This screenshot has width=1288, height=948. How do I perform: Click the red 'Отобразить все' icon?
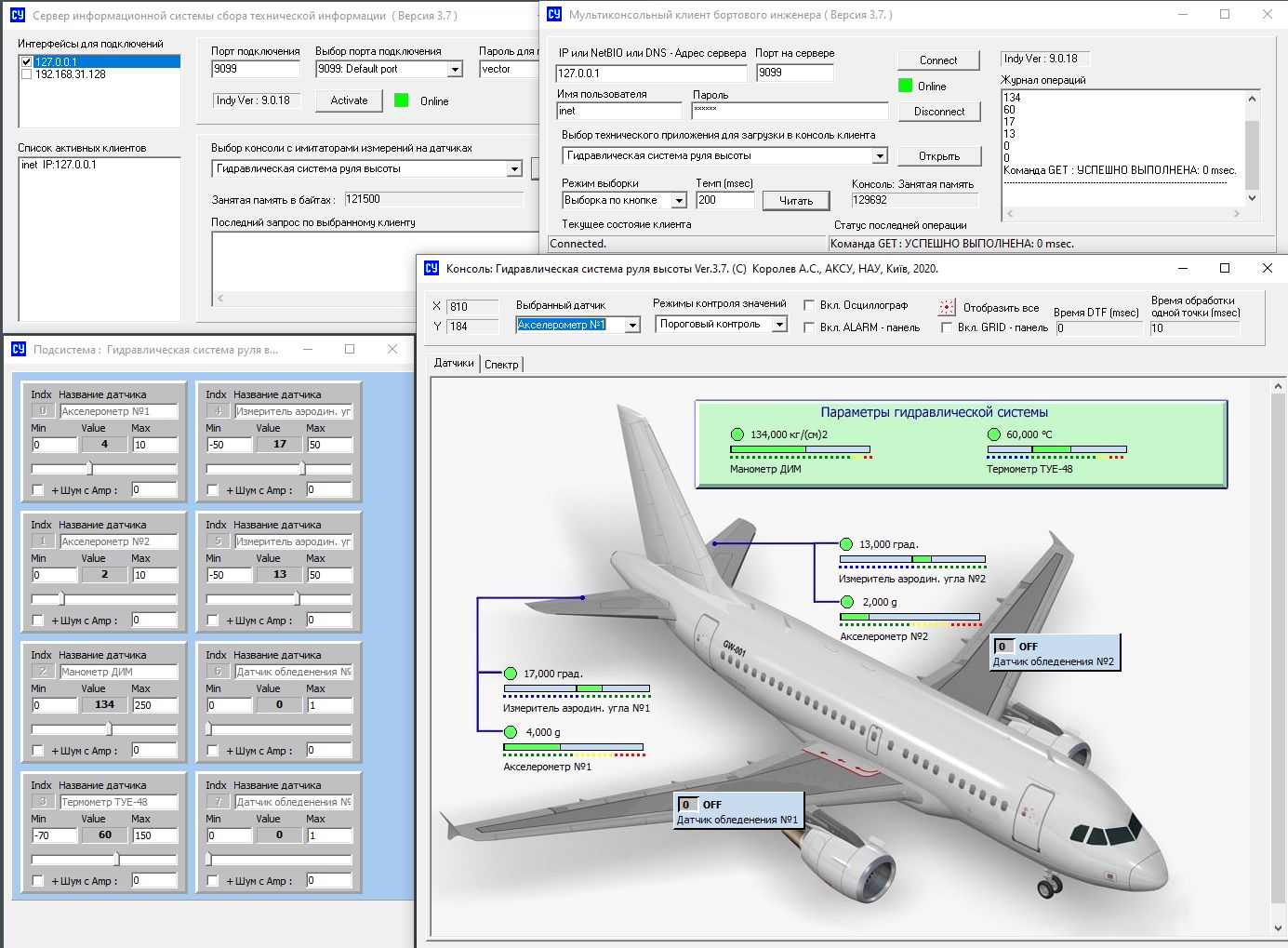pyautogui.click(x=947, y=307)
